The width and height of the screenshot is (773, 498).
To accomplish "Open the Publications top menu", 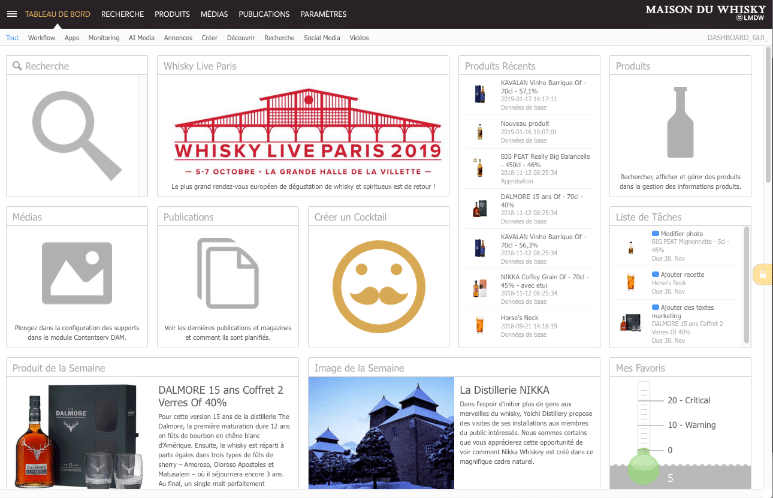I will point(264,14).
